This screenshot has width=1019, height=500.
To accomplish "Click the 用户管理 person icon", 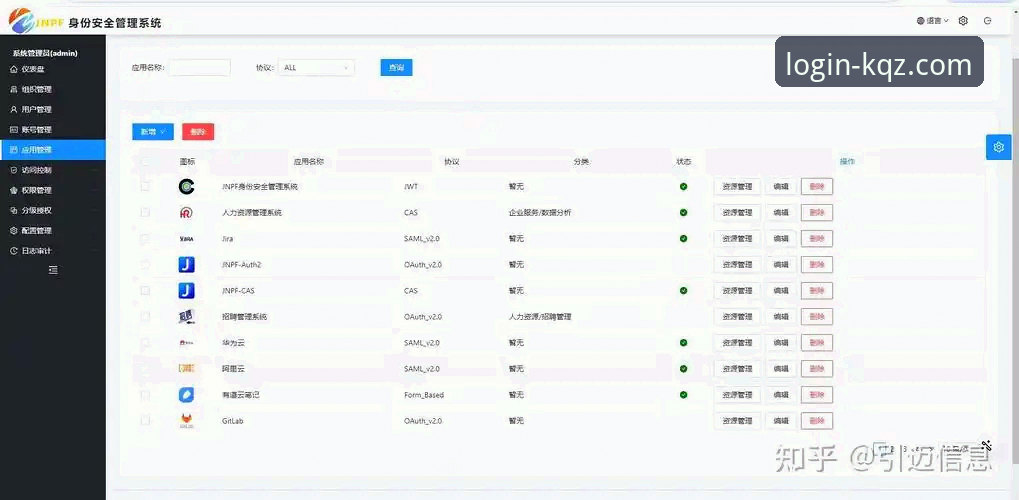I will (x=14, y=109).
